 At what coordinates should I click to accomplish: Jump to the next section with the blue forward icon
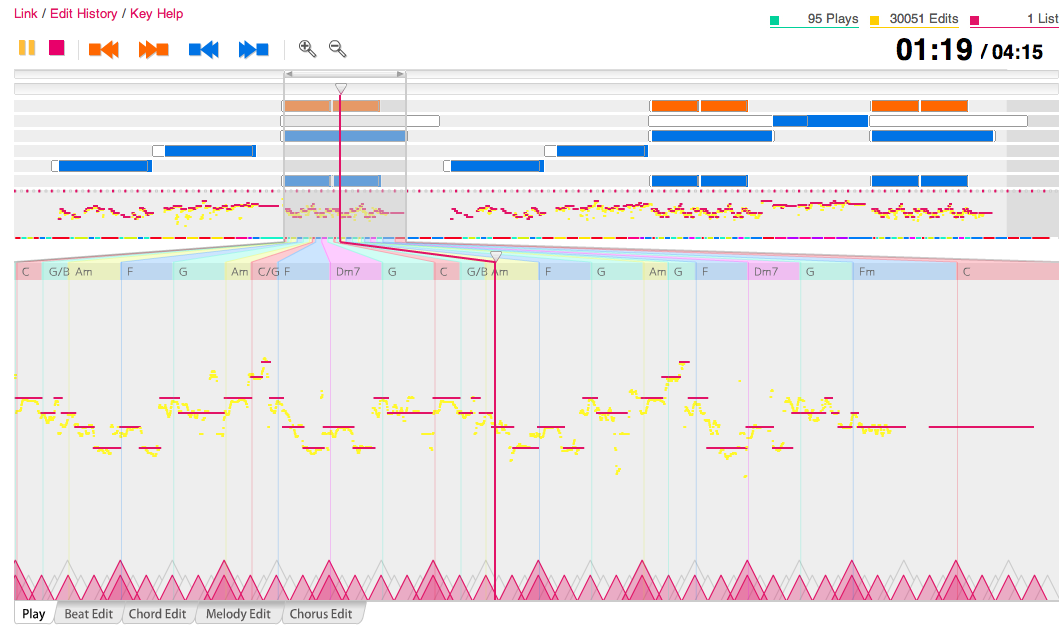254,49
